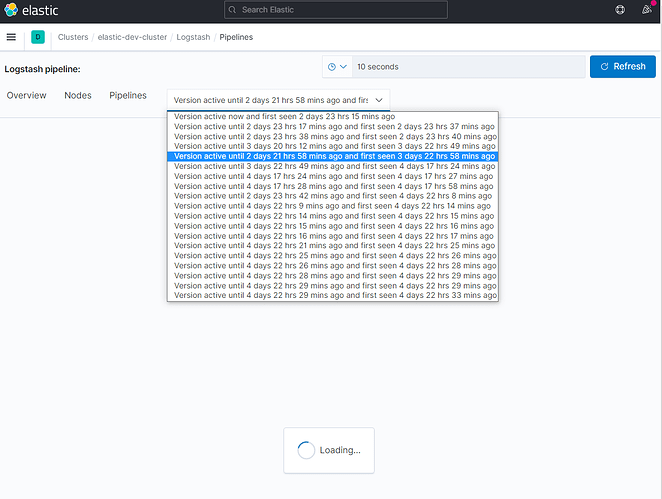The image size is (662, 499).
Task: Click the Refresh button
Action: click(623, 67)
